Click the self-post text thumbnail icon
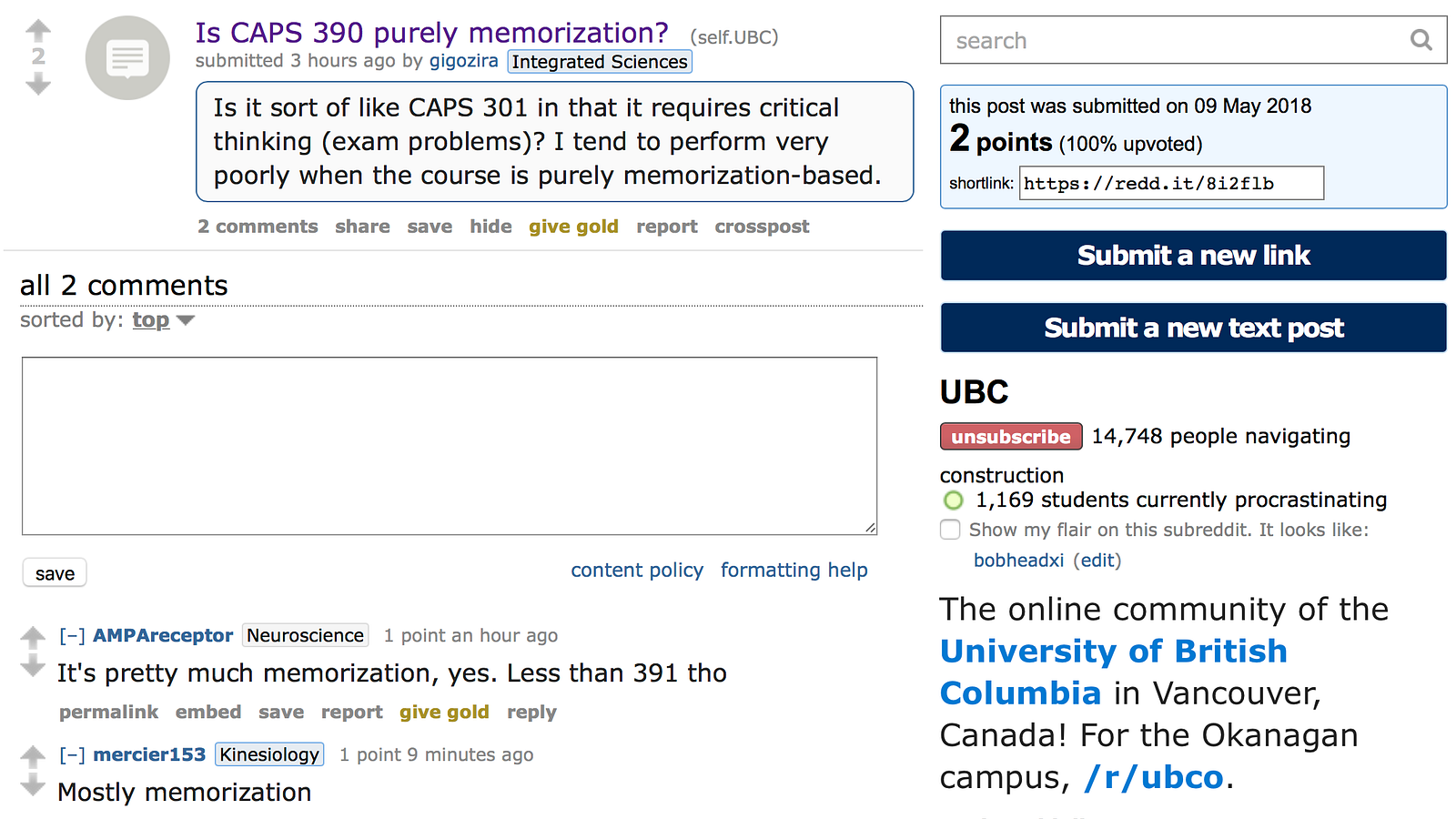Viewport: 1456px width, 819px height. 127,58
